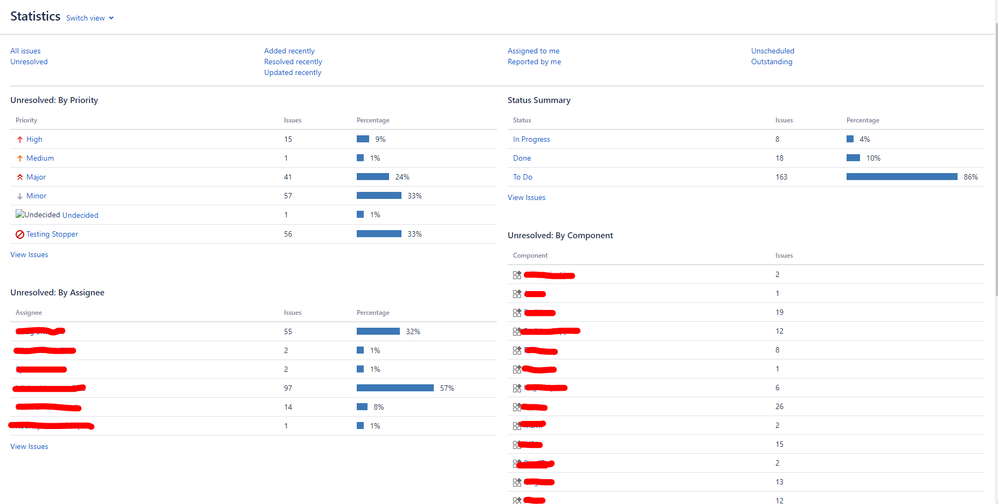The height and width of the screenshot is (504, 998).
Task: Click the Done 10% percentage bar
Action: (854, 158)
